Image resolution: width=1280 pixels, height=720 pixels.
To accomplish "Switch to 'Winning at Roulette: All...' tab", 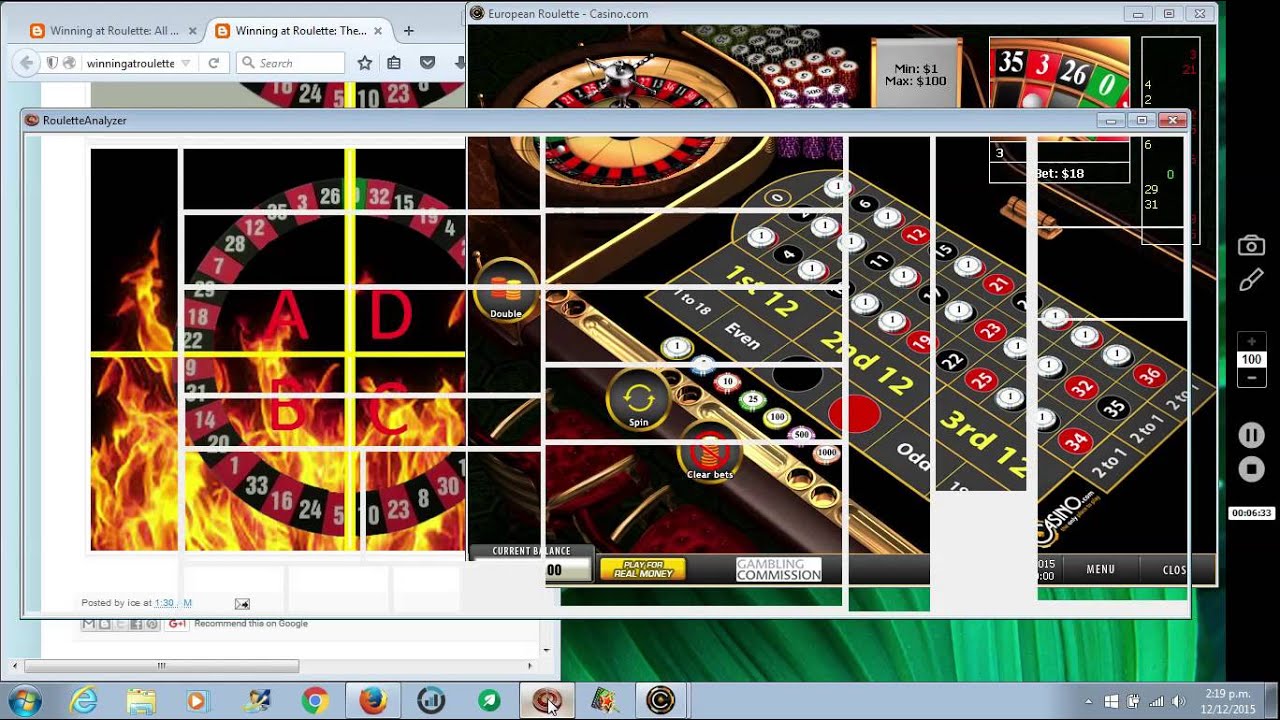I will pyautogui.click(x=113, y=31).
